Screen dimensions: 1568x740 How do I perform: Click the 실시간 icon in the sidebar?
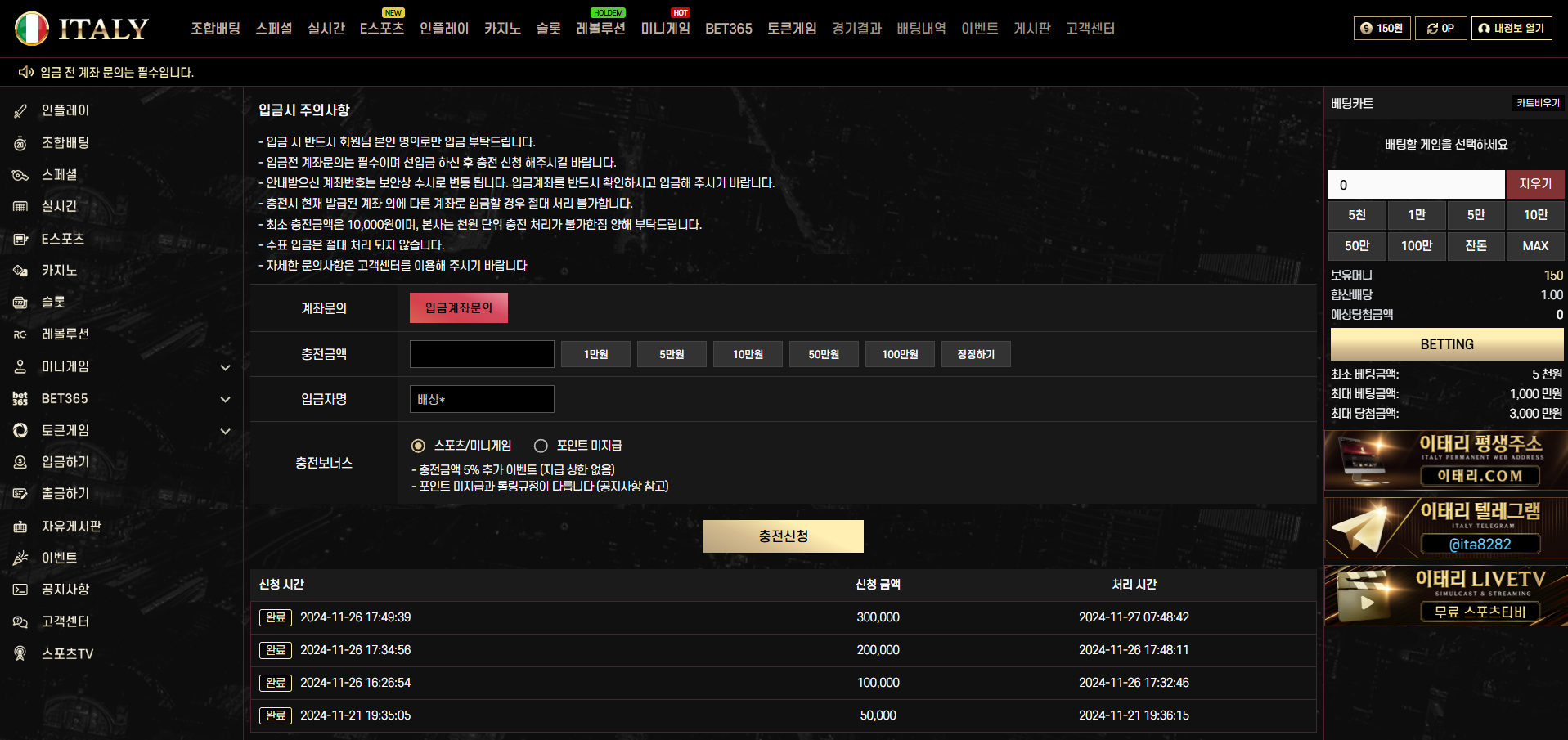[x=20, y=207]
